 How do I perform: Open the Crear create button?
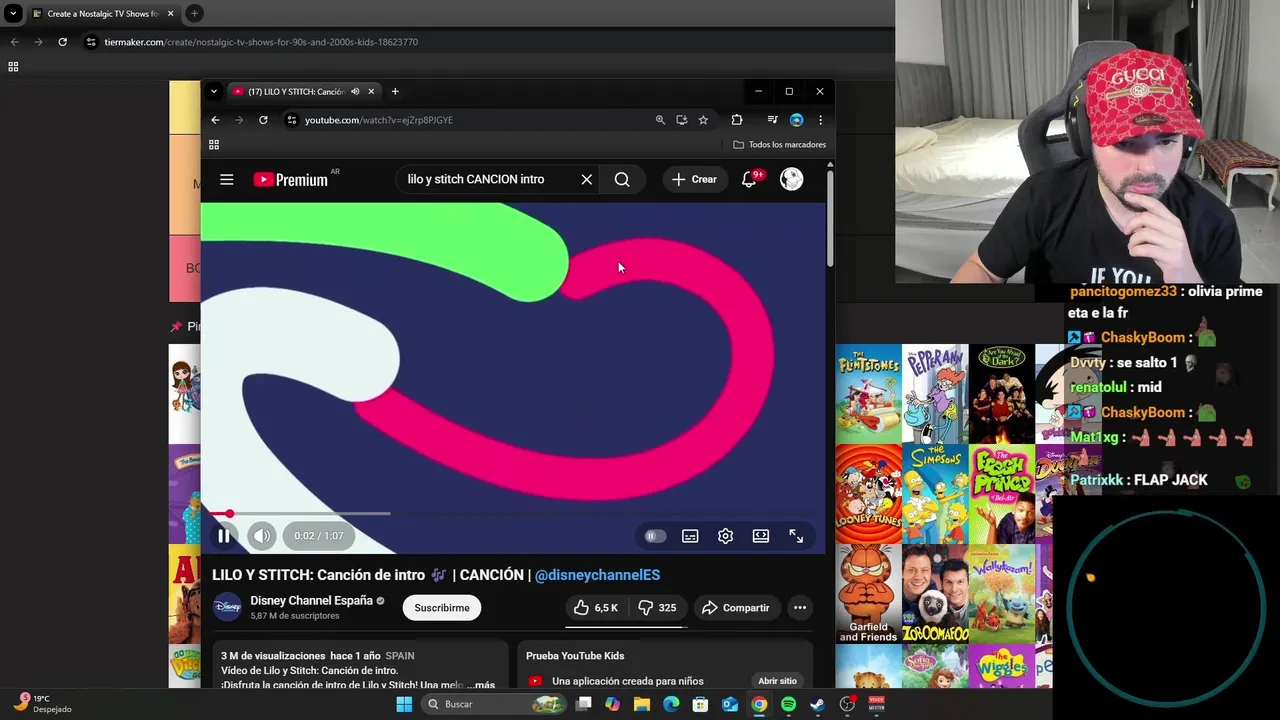(x=694, y=179)
